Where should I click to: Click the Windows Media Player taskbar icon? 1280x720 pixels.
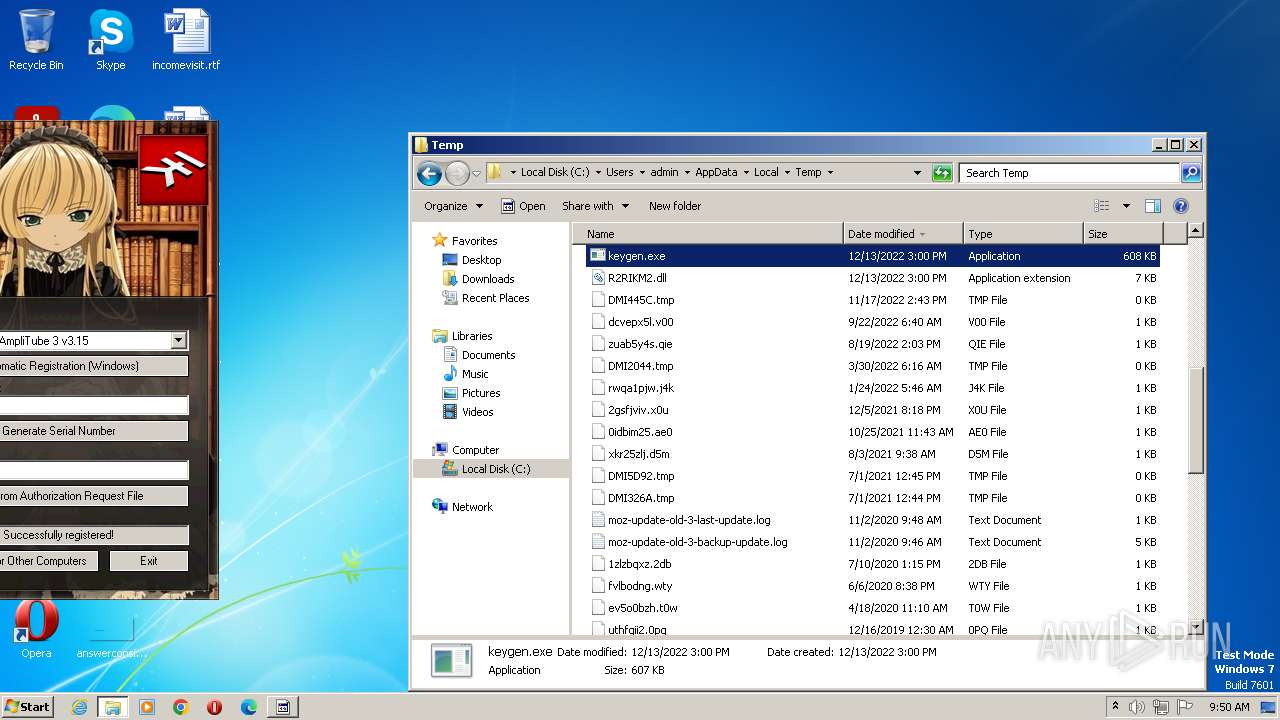(x=147, y=707)
